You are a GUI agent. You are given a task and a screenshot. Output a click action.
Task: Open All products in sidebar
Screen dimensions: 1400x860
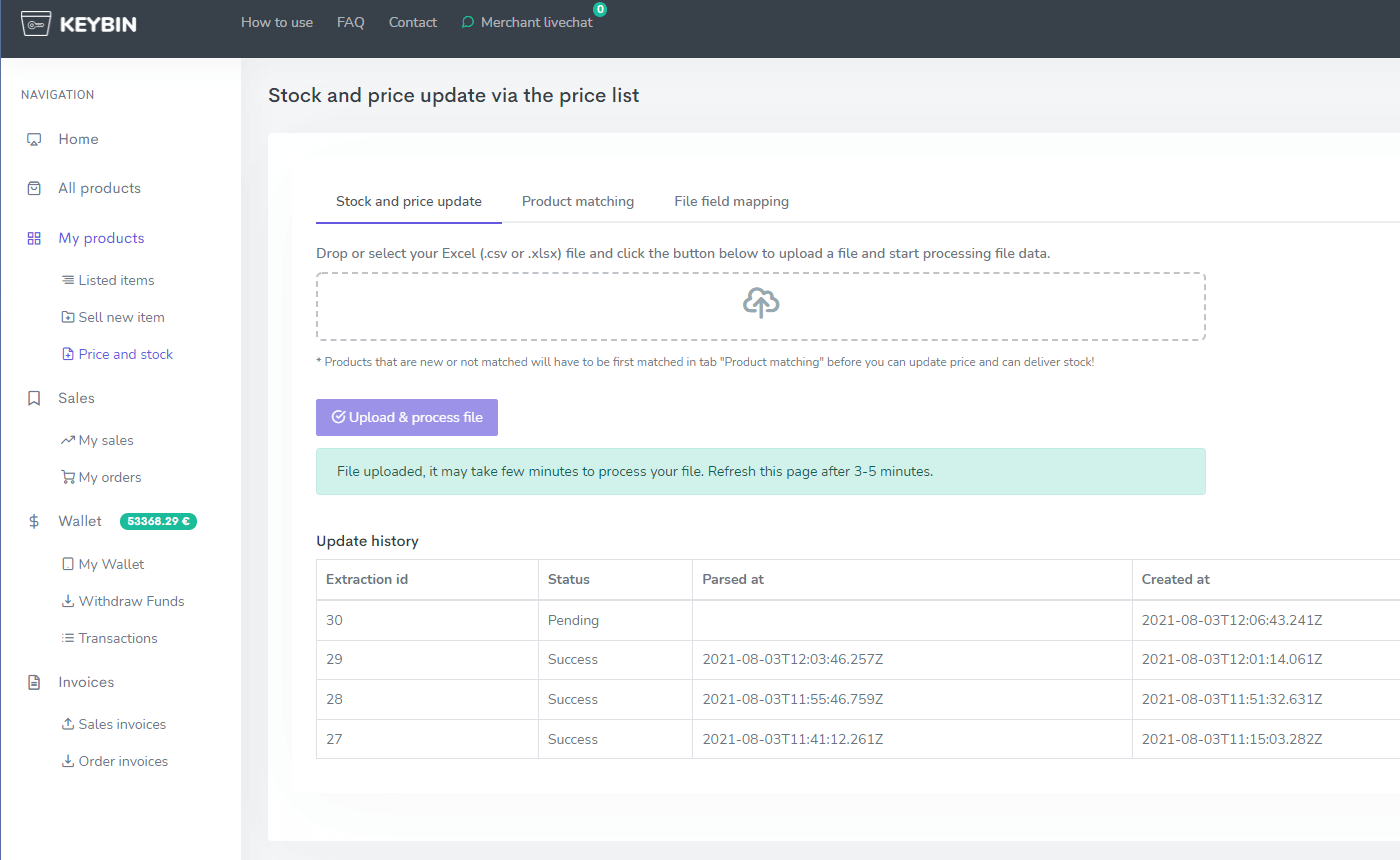pos(99,188)
